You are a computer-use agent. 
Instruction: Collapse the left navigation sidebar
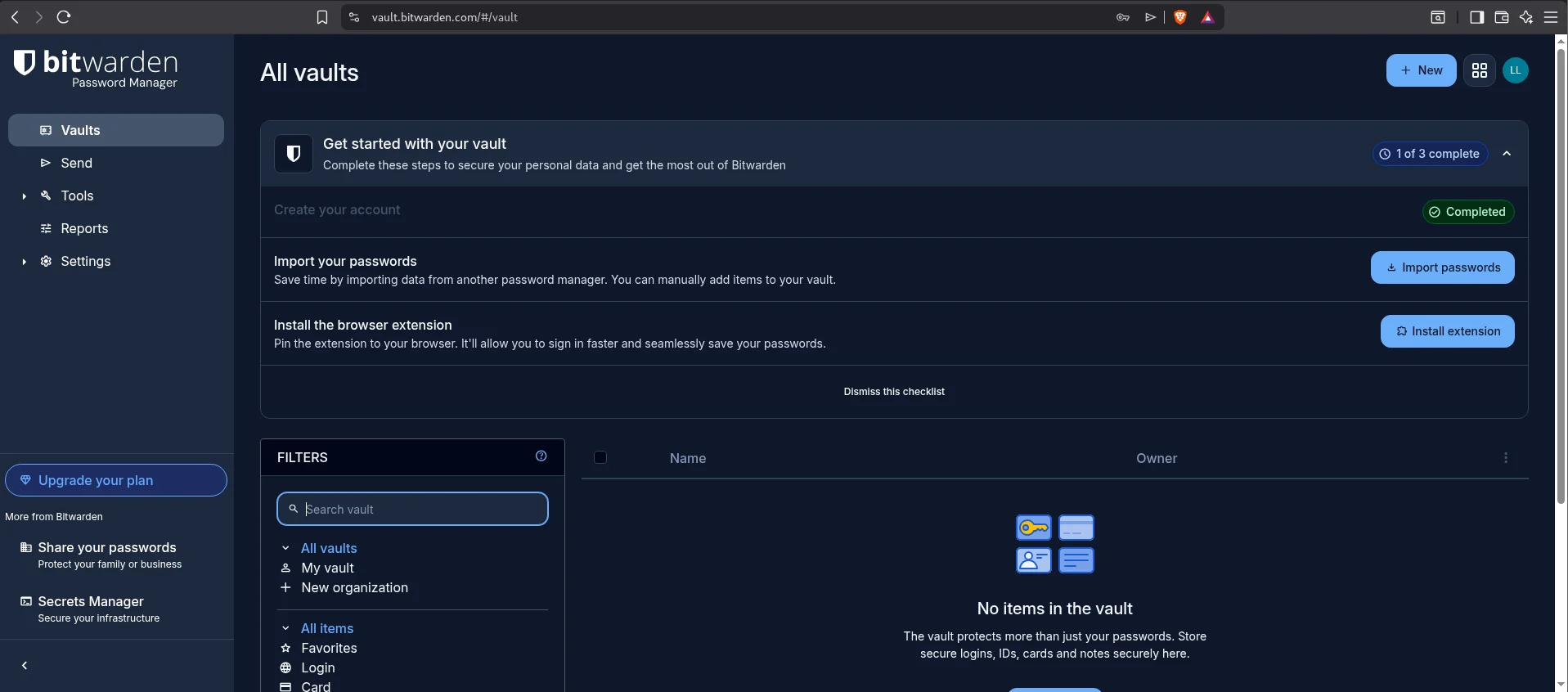pos(25,666)
